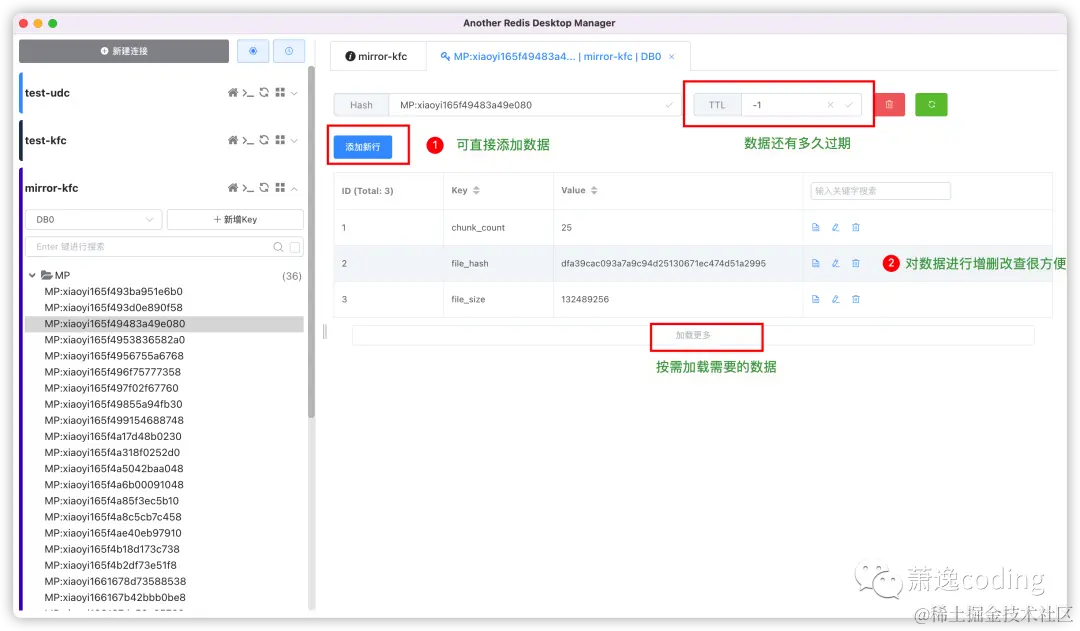Edit the file_hash row
Screen dimensions: 1080x631
(835, 263)
